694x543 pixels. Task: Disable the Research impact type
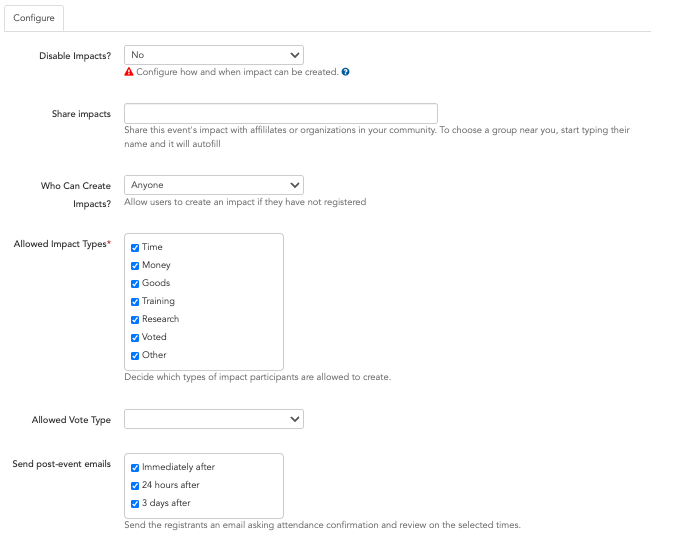135,320
